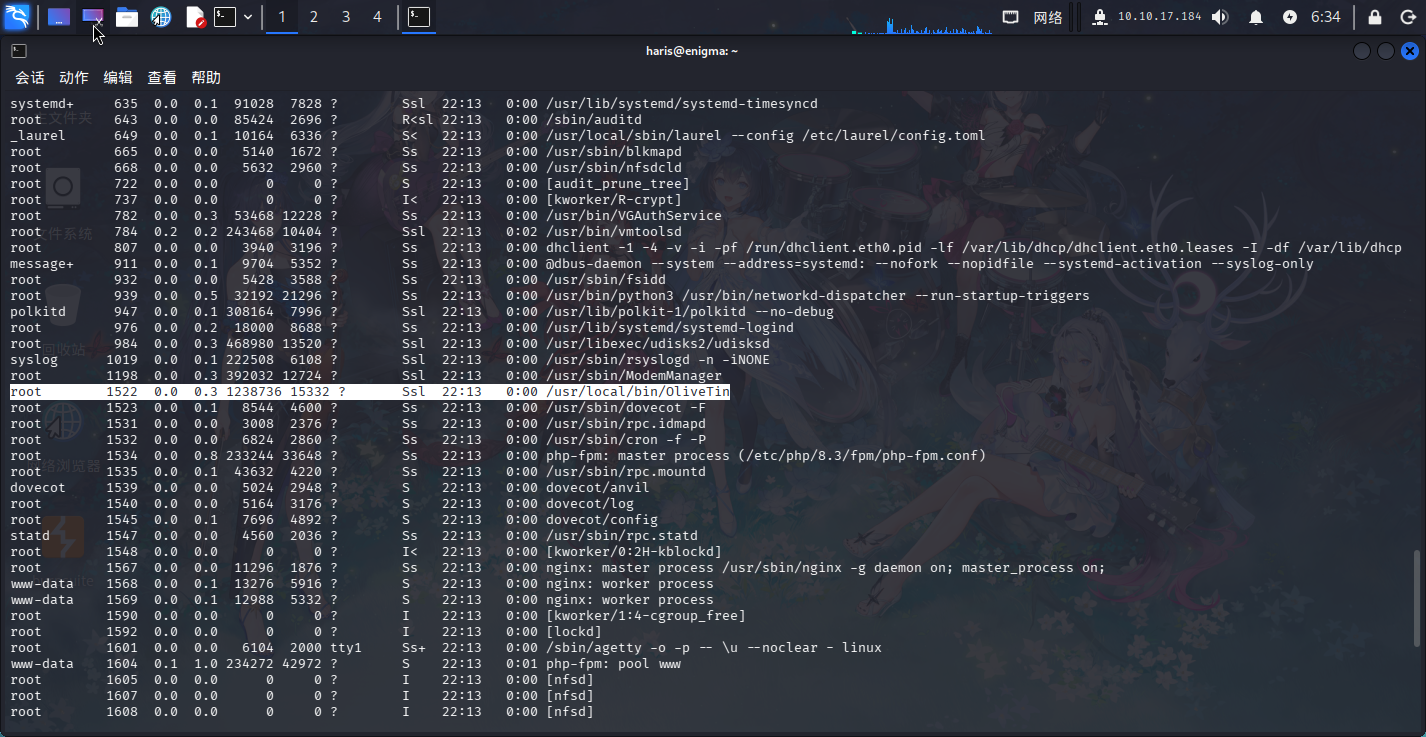Open the 编辑 (Edit) menu
This screenshot has height=737, width=1426.
tap(118, 77)
